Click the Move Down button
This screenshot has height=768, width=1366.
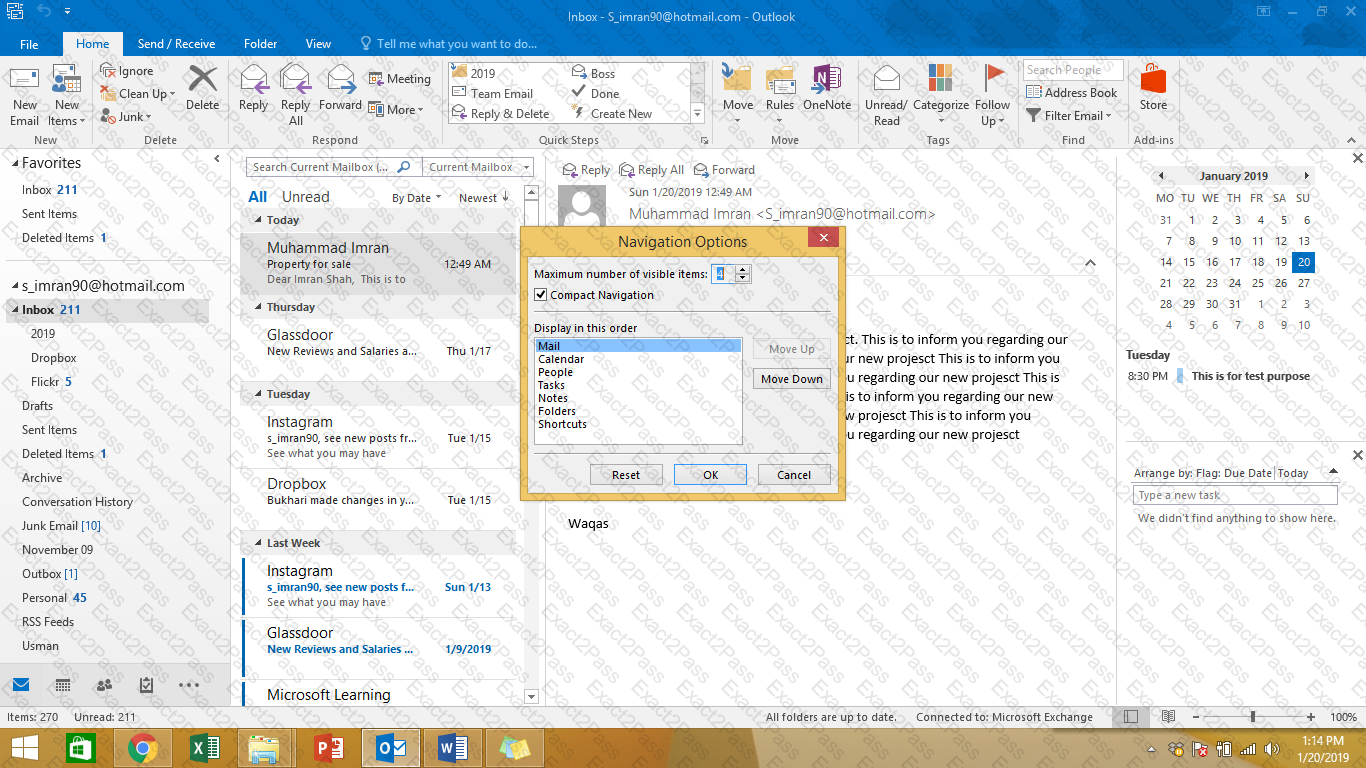791,379
